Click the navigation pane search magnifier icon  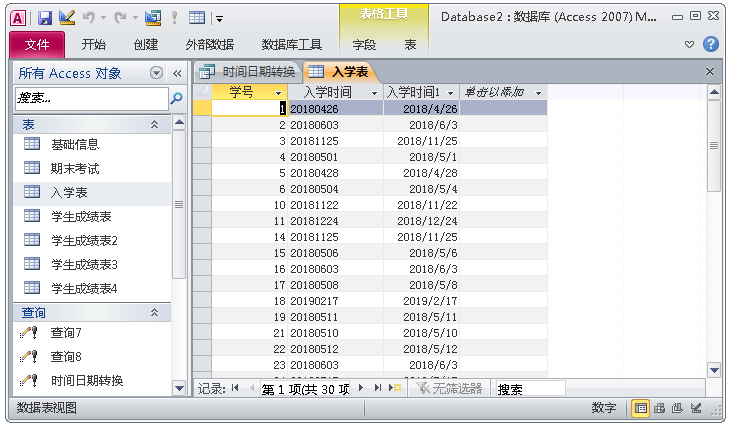click(x=177, y=98)
